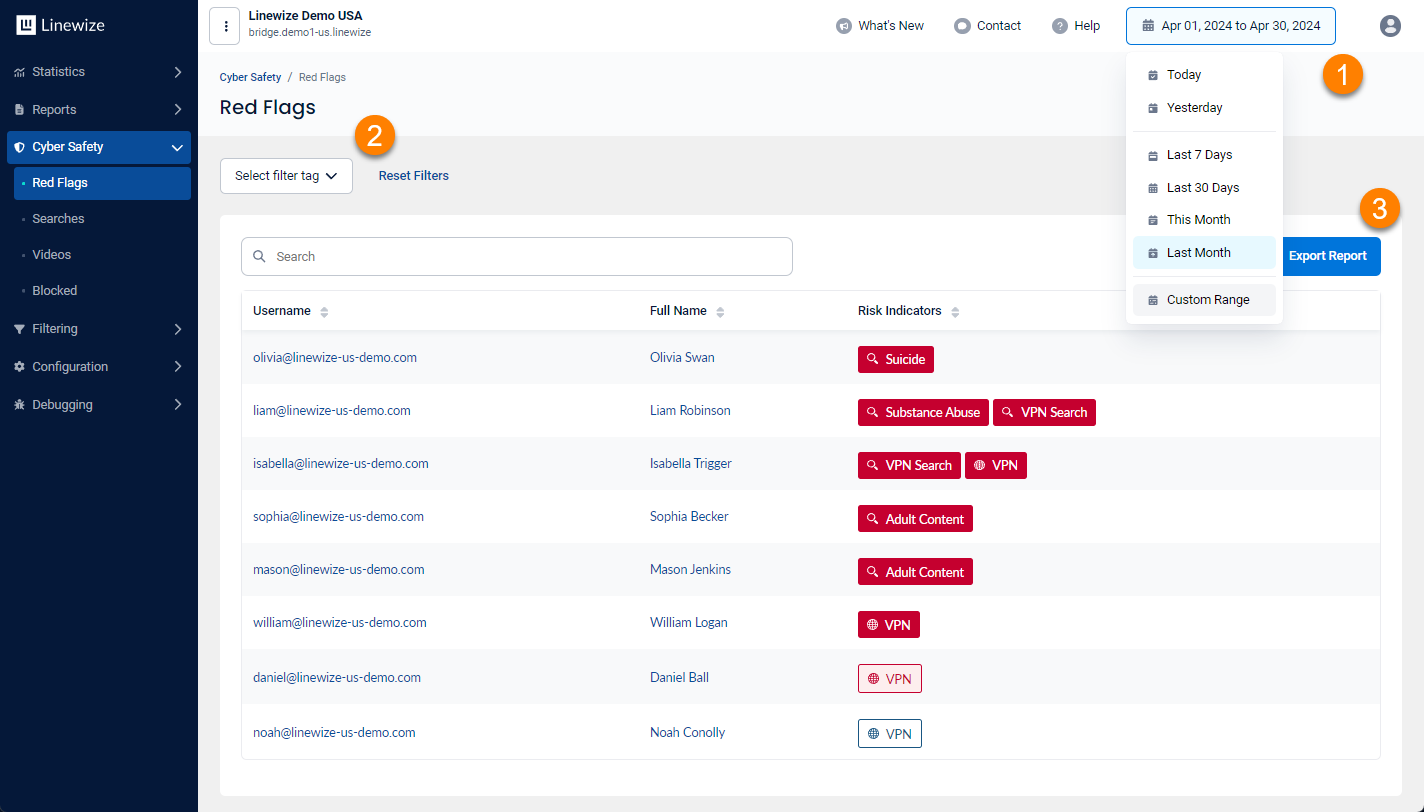The width and height of the screenshot is (1424, 812).
Task: Click the What's New megaphone icon
Action: tap(844, 26)
